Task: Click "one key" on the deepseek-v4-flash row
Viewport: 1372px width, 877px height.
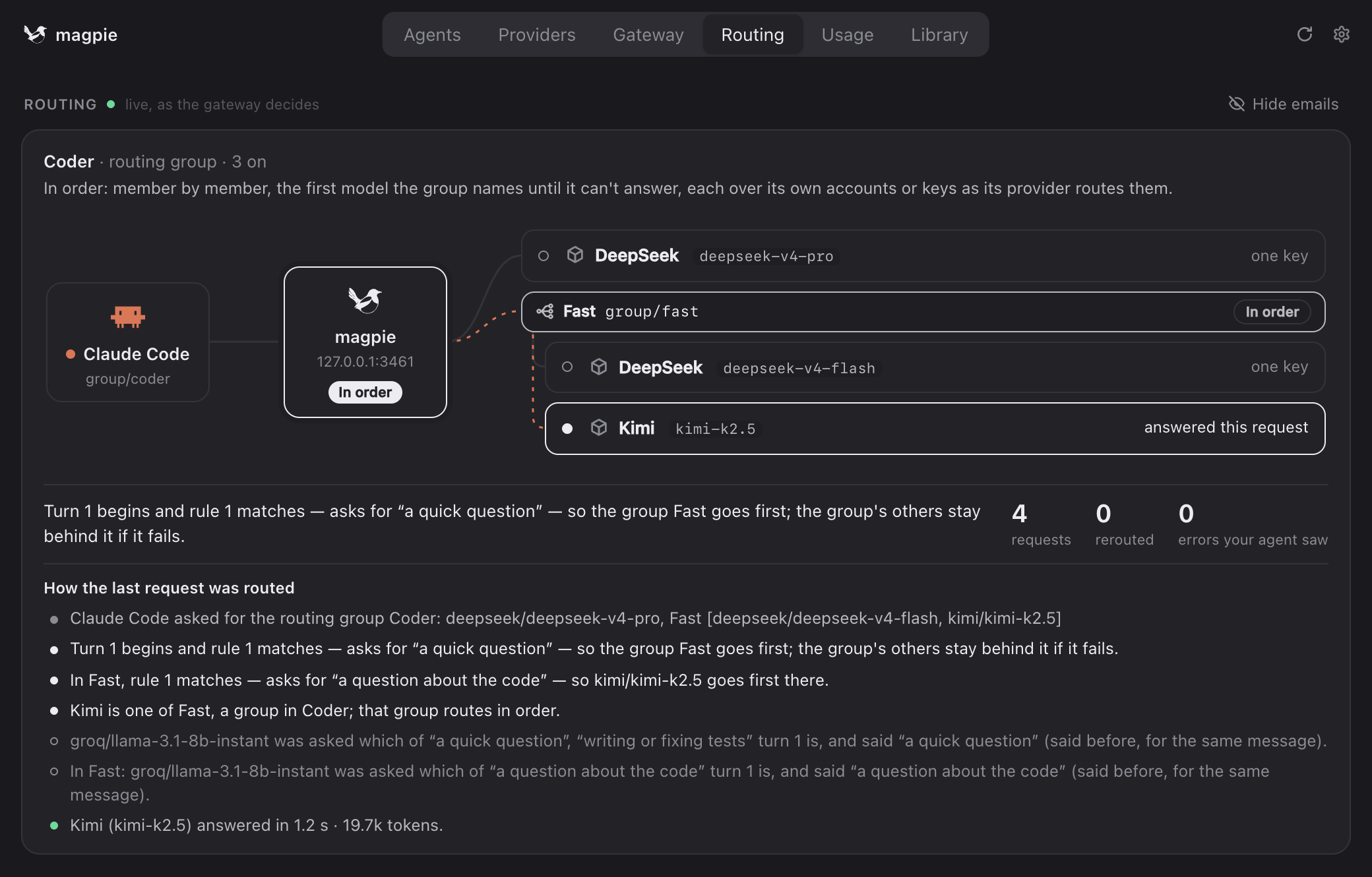Action: [x=1280, y=367]
